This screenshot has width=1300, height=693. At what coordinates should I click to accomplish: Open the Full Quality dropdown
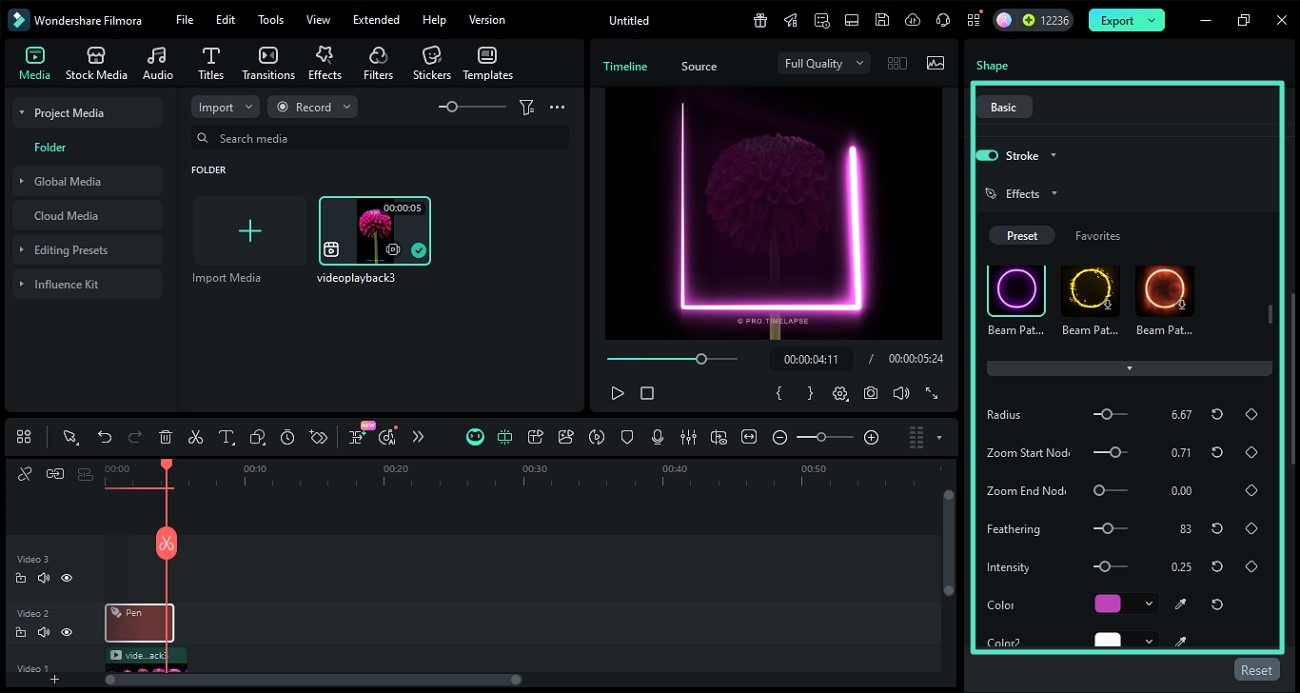coord(822,62)
